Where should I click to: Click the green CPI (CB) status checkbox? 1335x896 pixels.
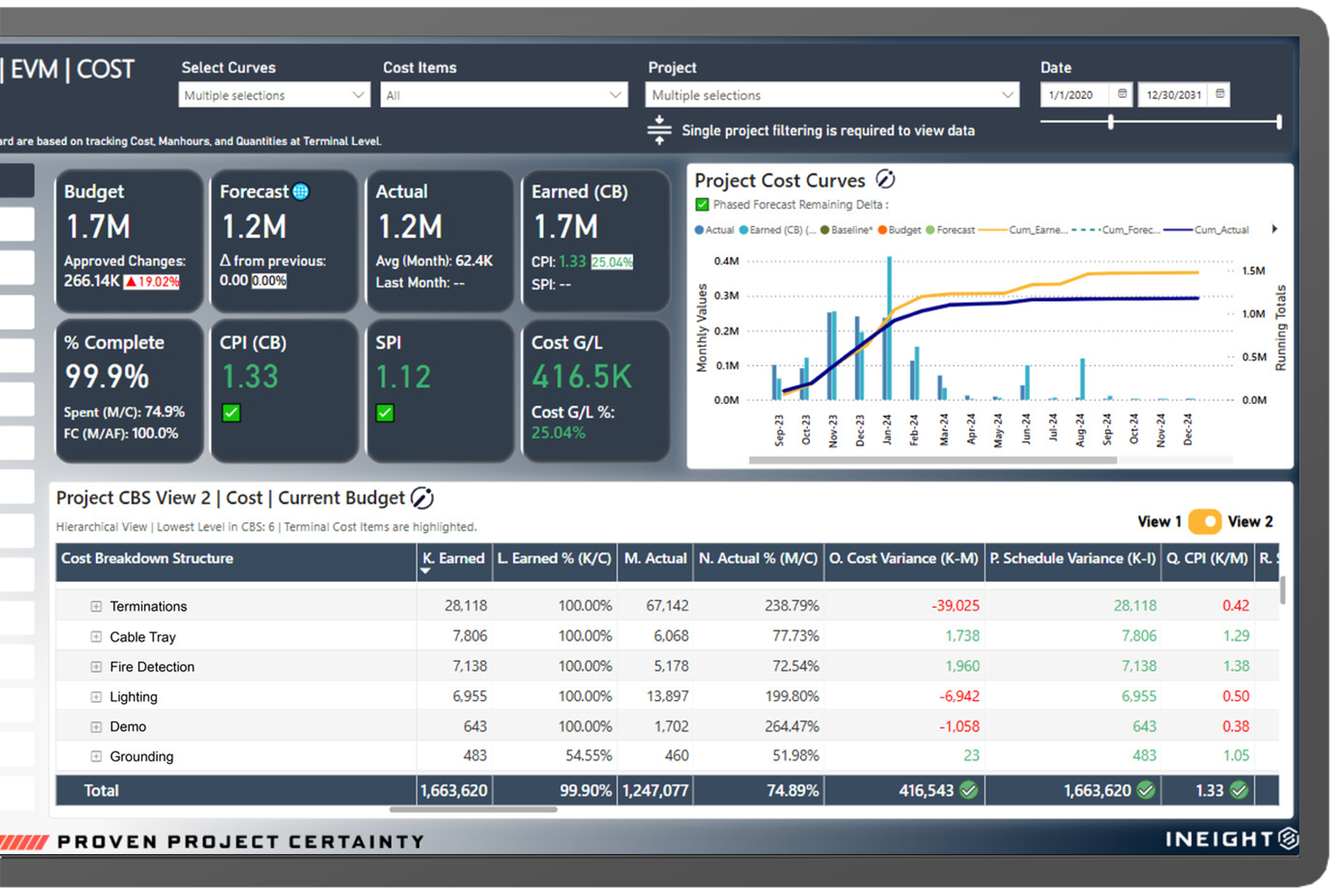point(231,413)
